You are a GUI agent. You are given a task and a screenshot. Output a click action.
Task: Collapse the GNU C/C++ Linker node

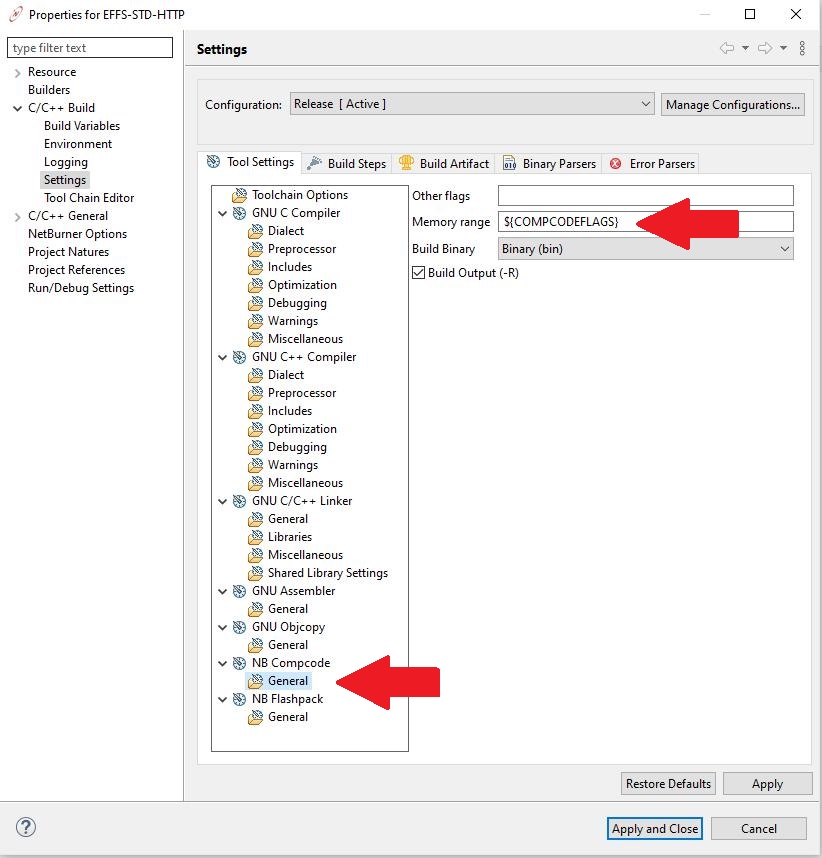[x=222, y=501]
